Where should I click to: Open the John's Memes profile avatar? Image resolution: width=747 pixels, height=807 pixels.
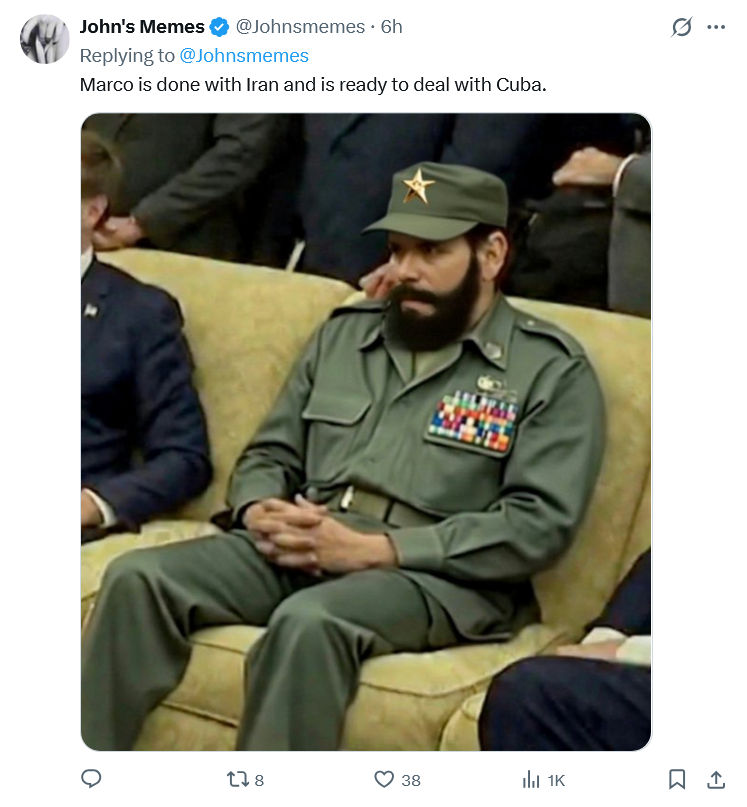click(x=45, y=39)
